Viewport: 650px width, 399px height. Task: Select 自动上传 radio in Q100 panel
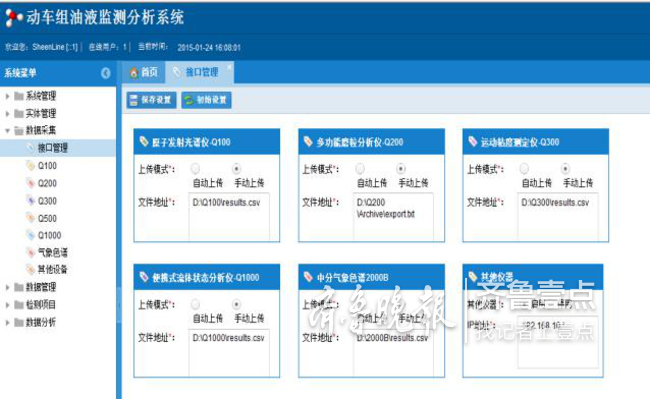pyautogui.click(x=195, y=169)
